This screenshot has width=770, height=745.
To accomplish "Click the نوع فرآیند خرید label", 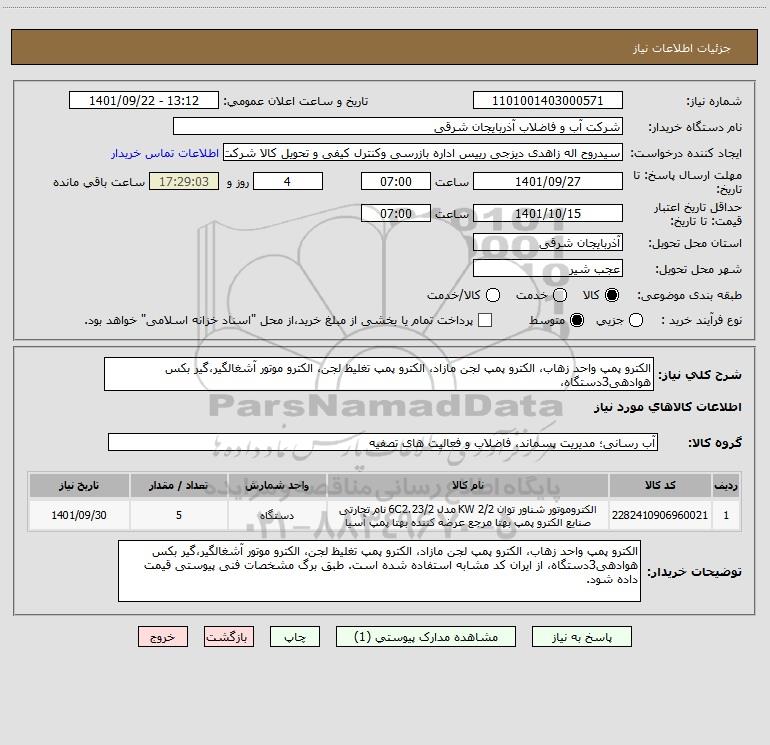I will [701, 320].
